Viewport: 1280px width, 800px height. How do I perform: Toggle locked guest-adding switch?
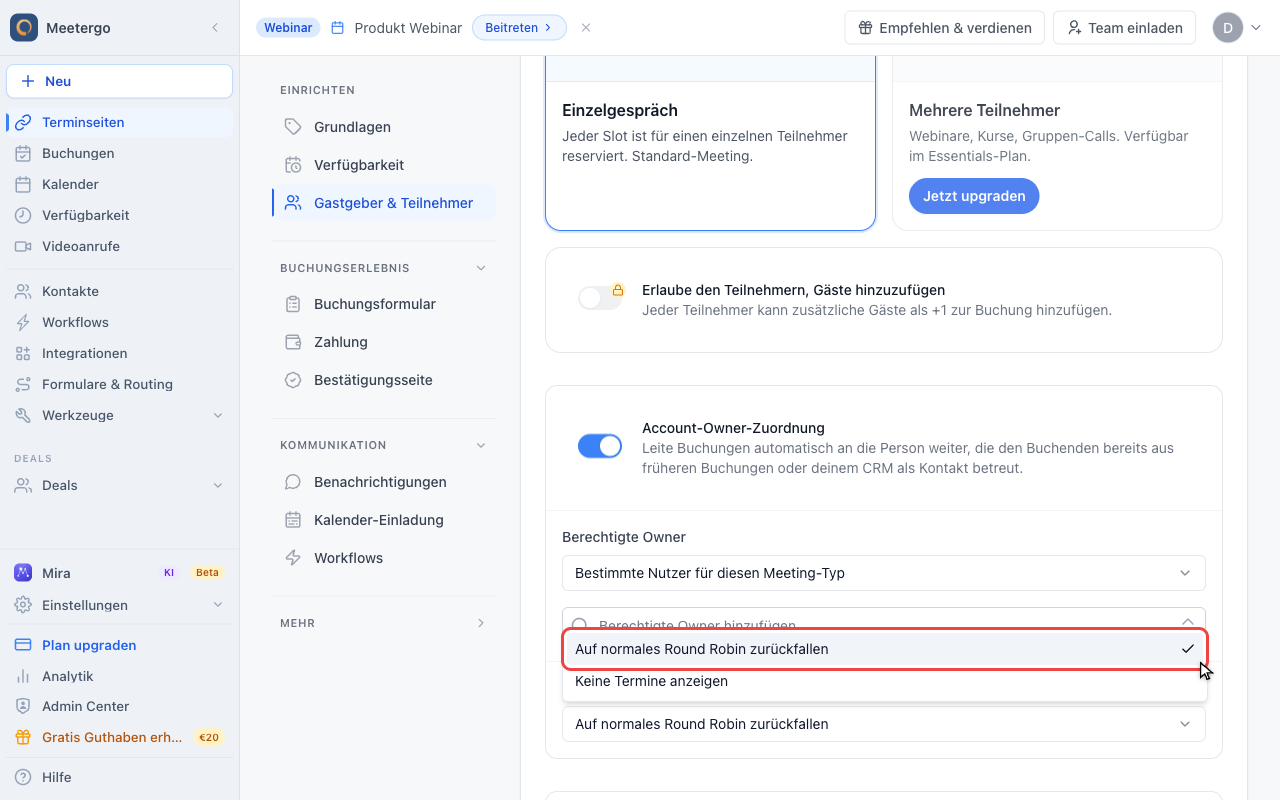[x=600, y=298]
